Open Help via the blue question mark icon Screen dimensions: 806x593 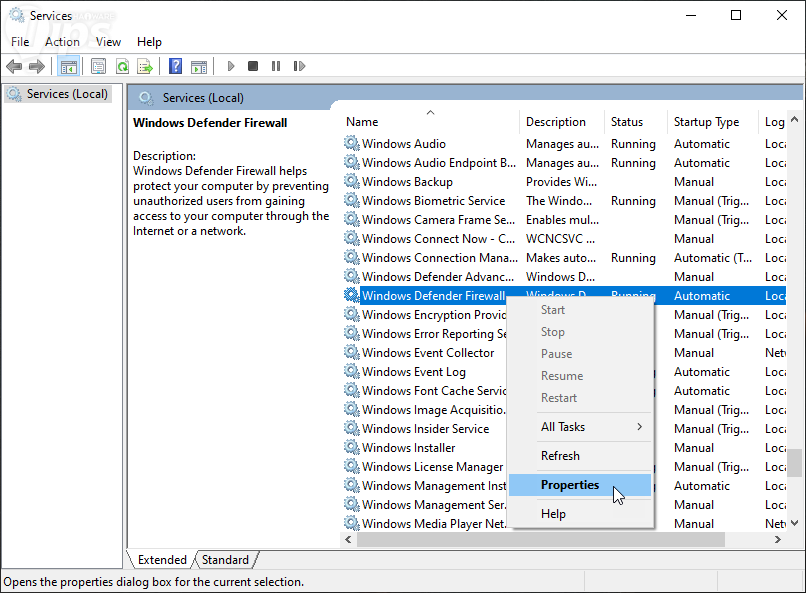click(x=175, y=66)
